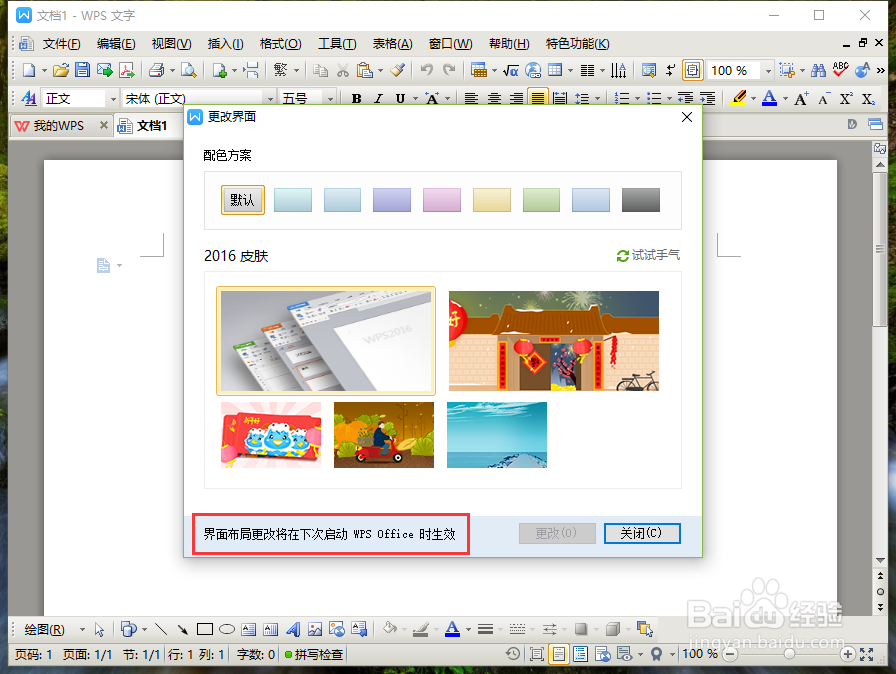Click the New document icon
The width and height of the screenshot is (896, 674).
(x=29, y=70)
